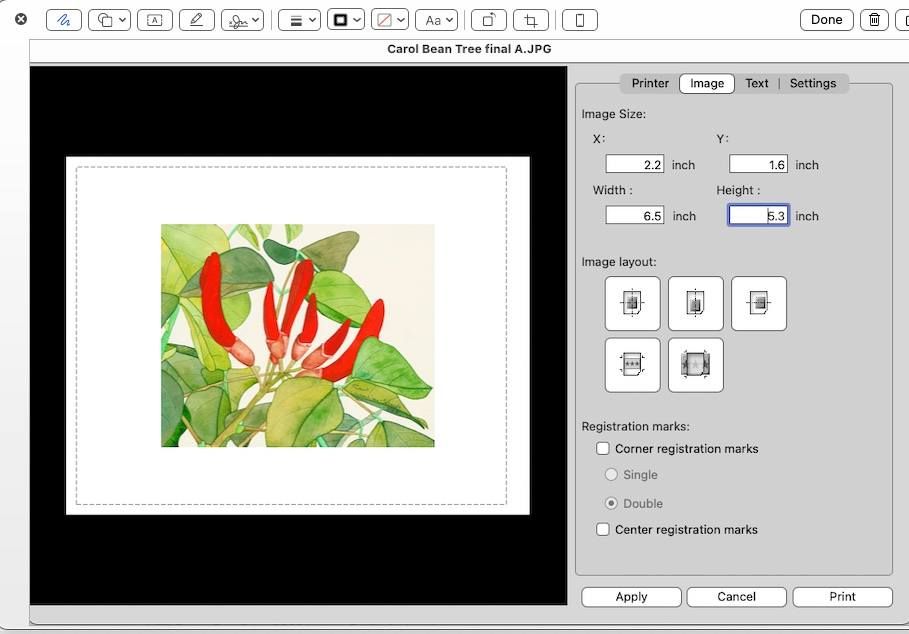Image resolution: width=909 pixels, height=634 pixels.
Task: Open the line style dropdown
Action: [x=300, y=20]
